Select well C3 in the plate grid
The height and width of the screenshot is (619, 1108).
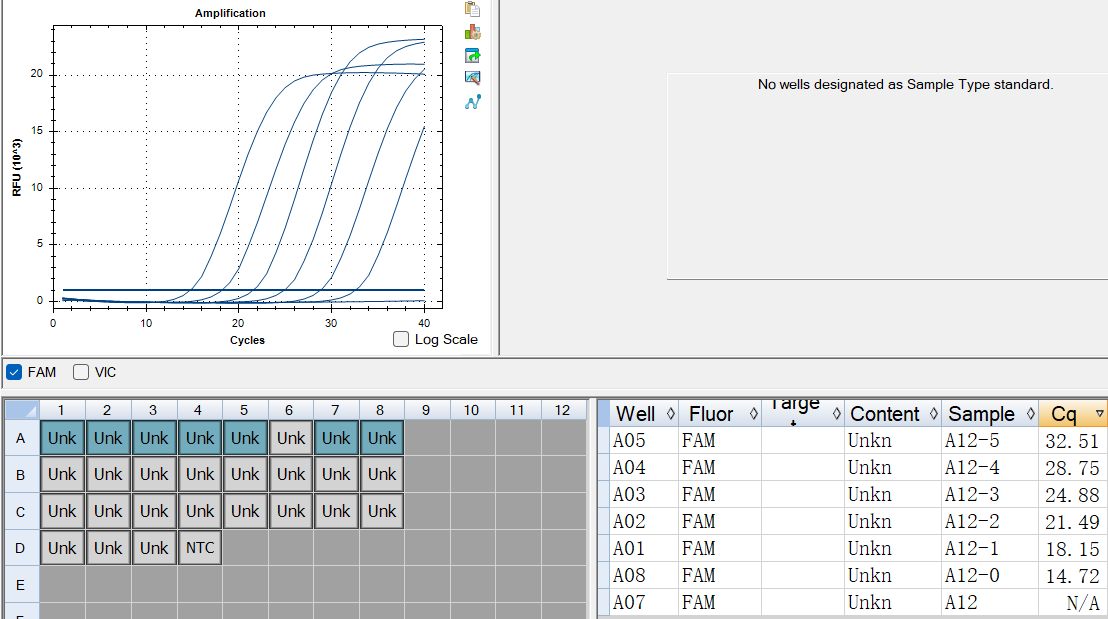point(154,511)
